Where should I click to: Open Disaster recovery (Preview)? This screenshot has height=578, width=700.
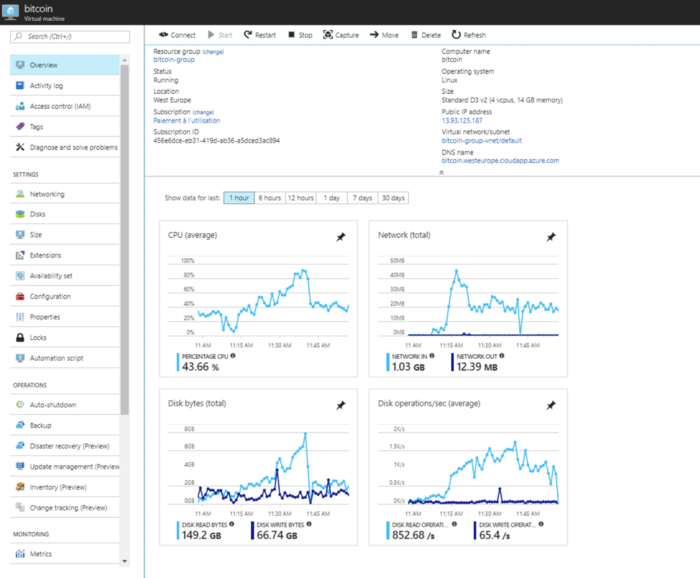[65, 446]
